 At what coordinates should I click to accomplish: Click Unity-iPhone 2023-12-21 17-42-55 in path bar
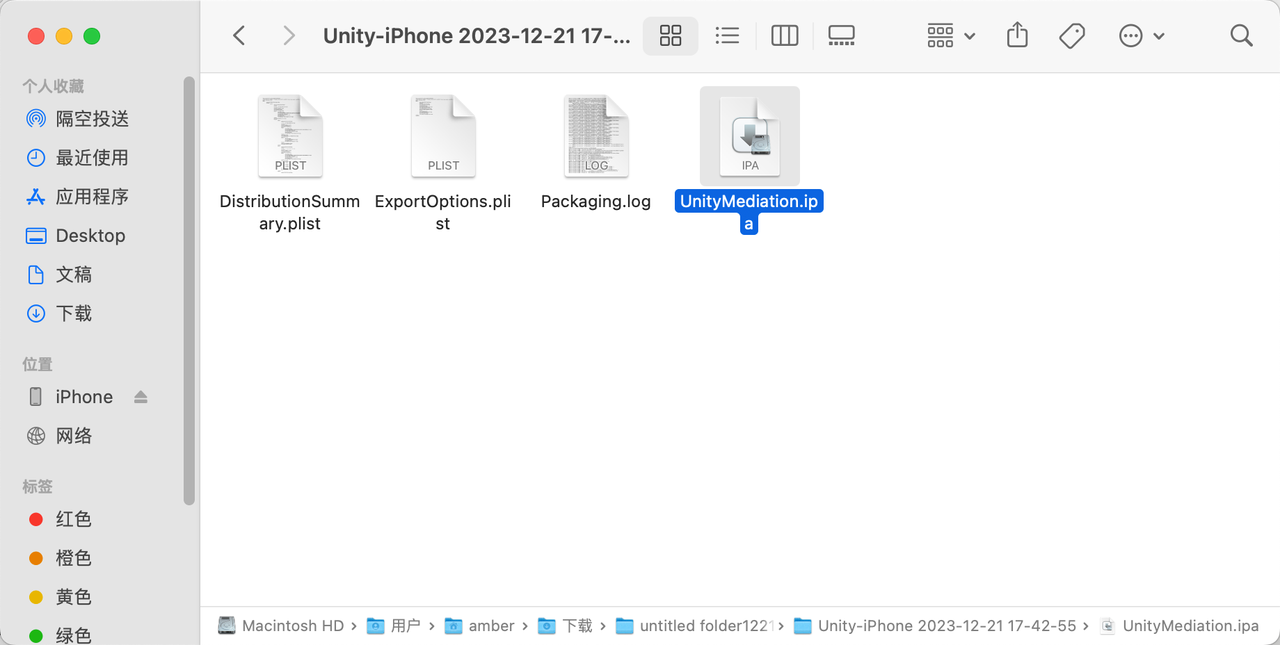935,626
